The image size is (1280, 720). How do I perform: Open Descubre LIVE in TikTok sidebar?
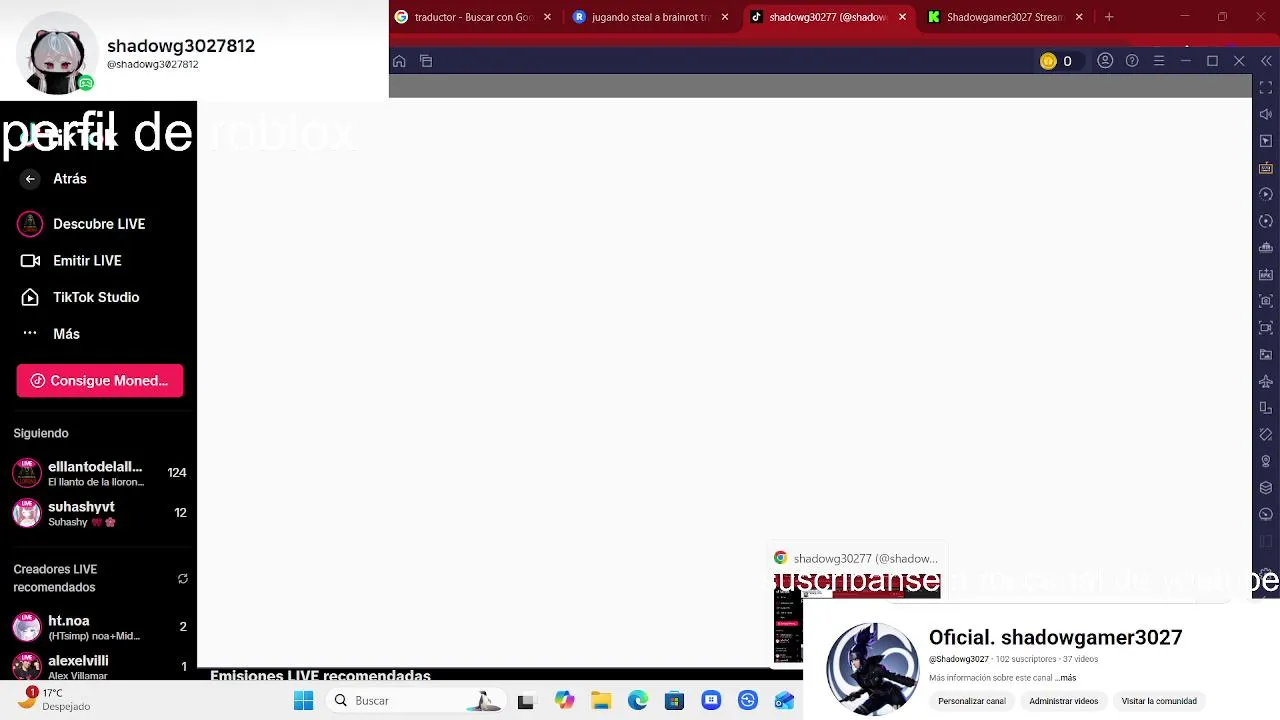click(98, 224)
